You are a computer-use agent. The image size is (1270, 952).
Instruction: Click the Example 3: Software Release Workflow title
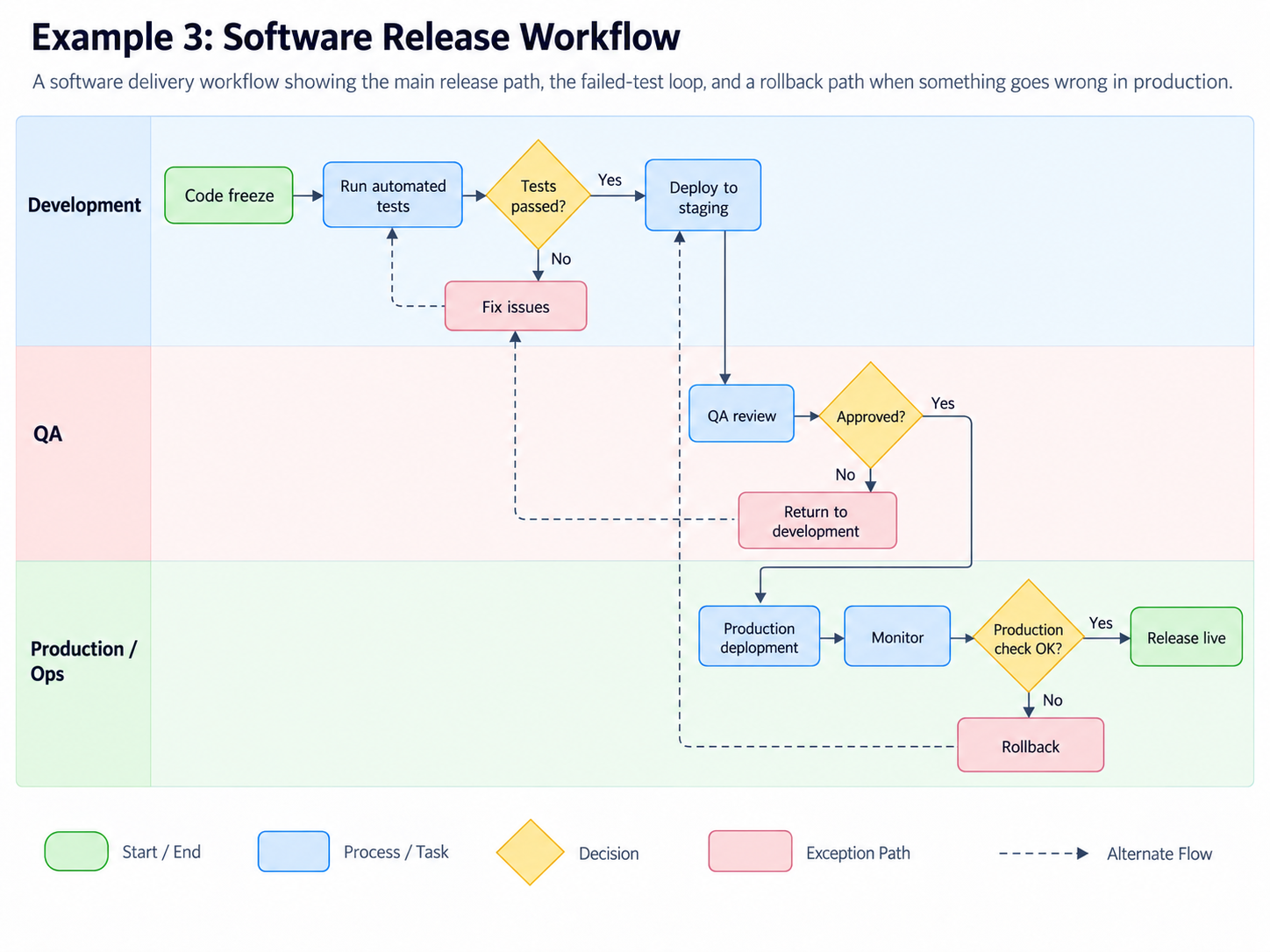[356, 38]
